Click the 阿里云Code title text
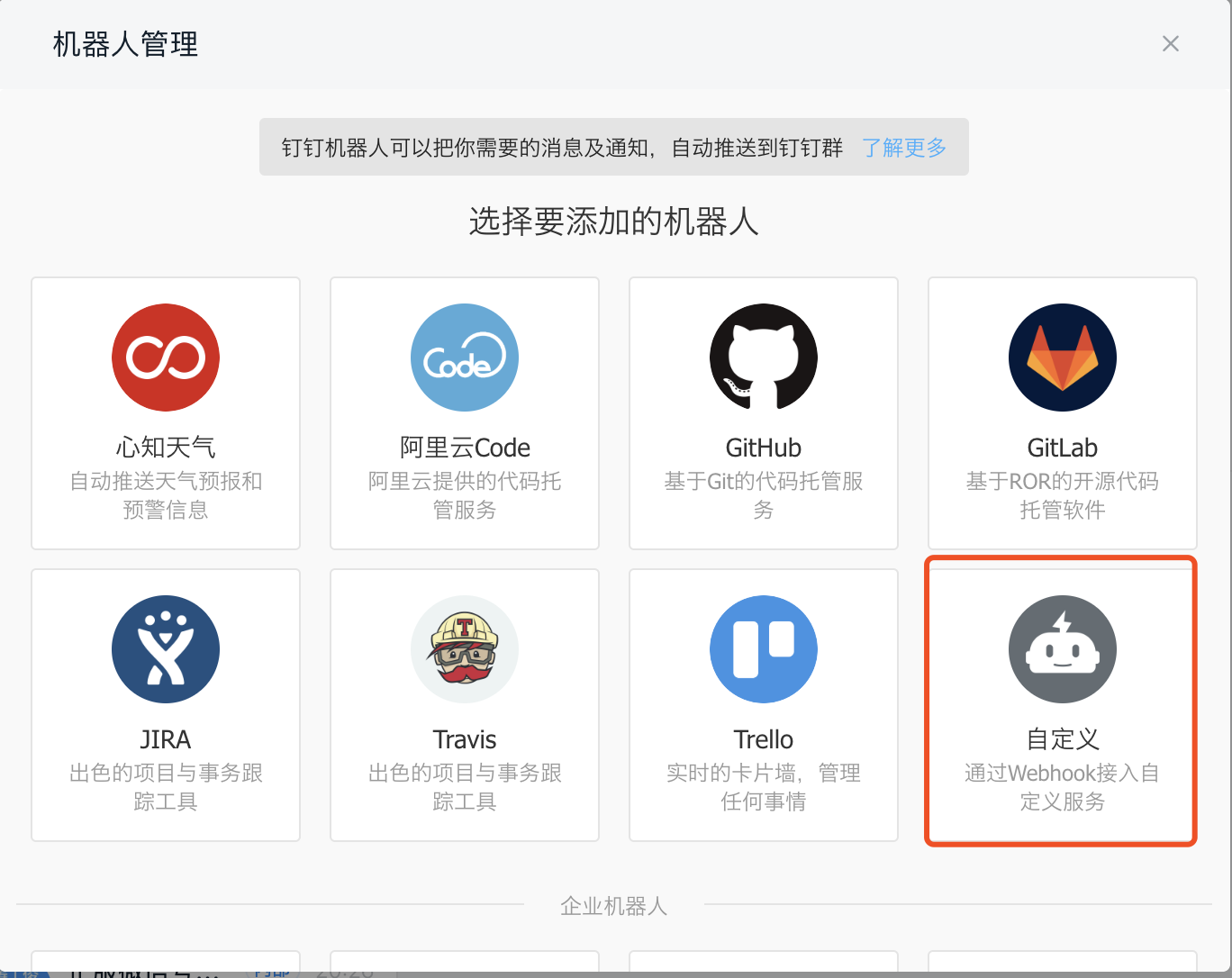This screenshot has width=1232, height=978. click(465, 448)
